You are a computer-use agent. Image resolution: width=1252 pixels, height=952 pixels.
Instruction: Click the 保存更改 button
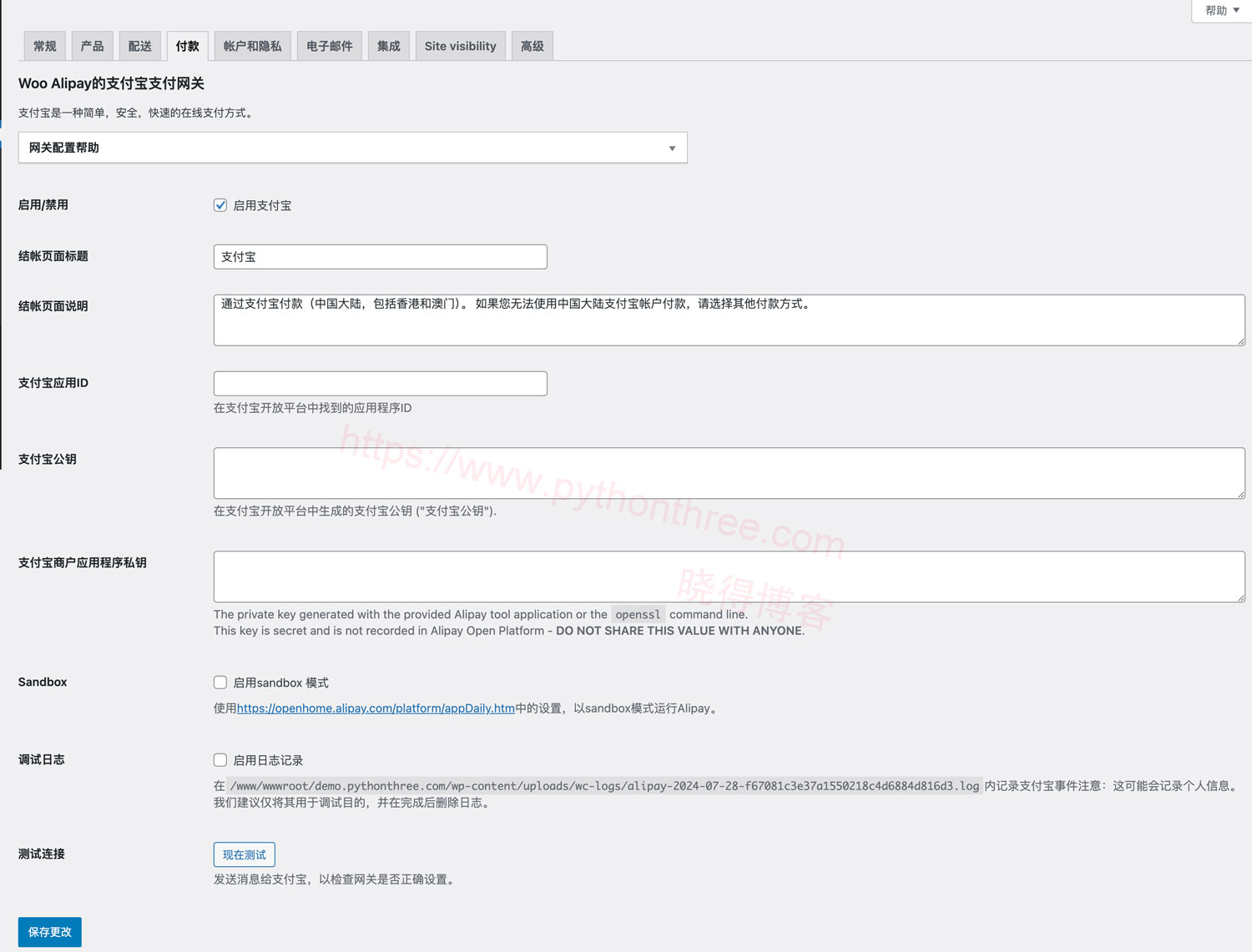49,932
